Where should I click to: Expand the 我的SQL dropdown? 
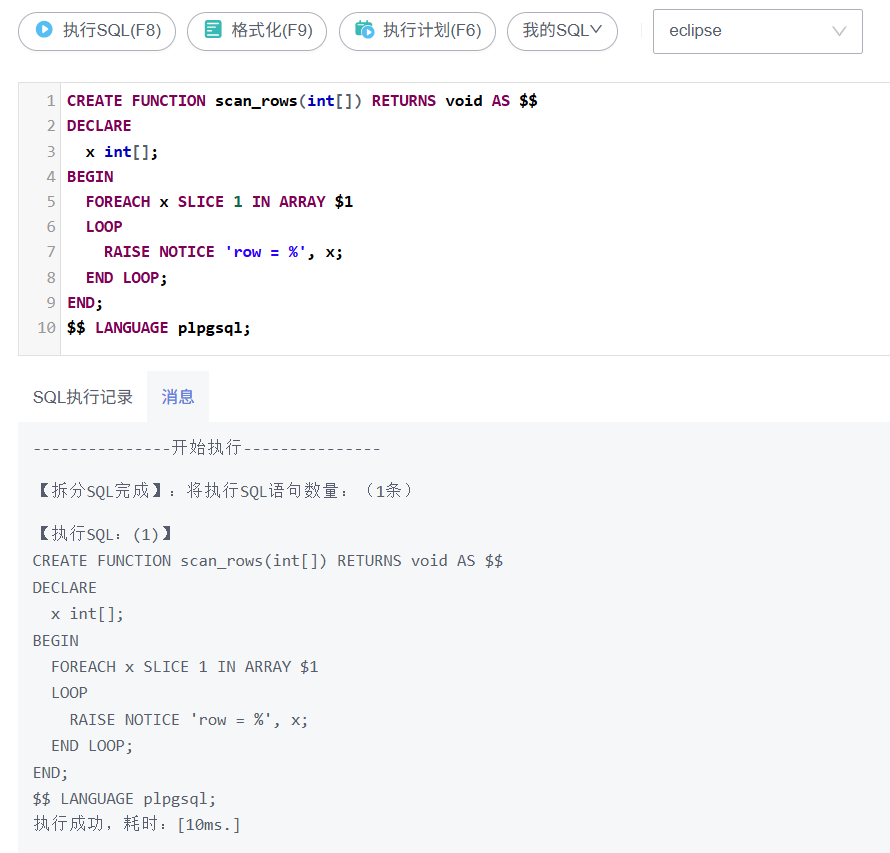click(x=562, y=31)
